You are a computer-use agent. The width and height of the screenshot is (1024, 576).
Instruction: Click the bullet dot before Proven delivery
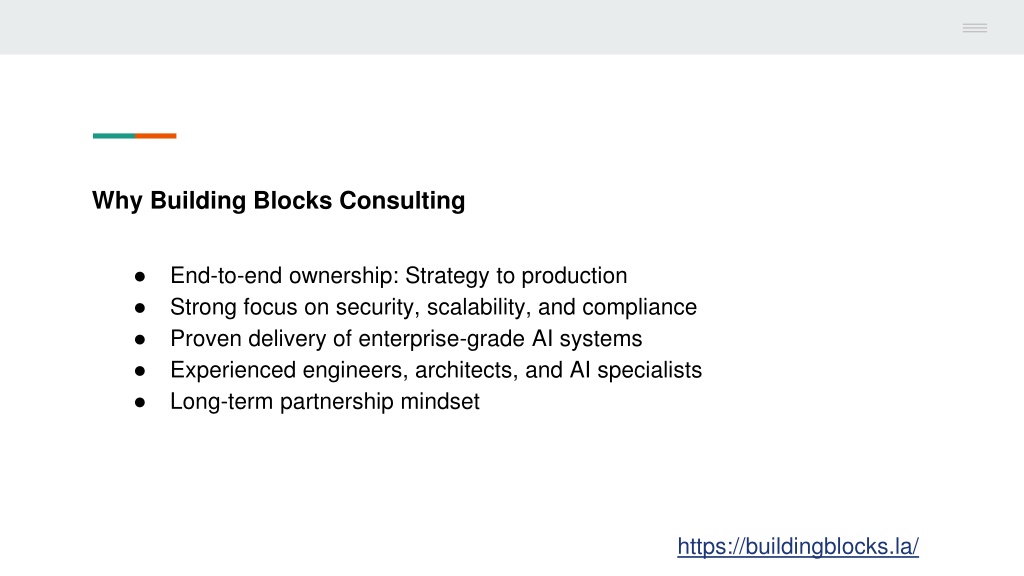pos(140,340)
